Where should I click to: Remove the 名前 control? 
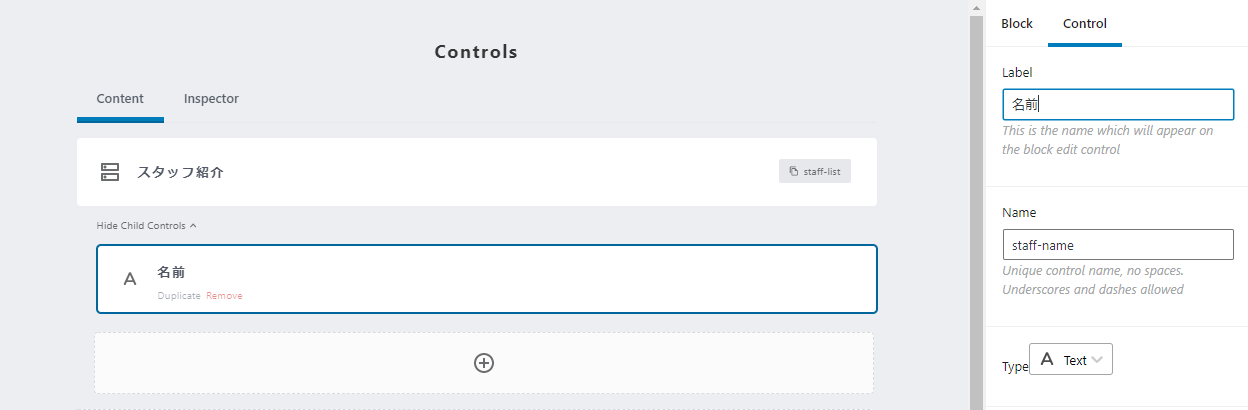point(224,296)
